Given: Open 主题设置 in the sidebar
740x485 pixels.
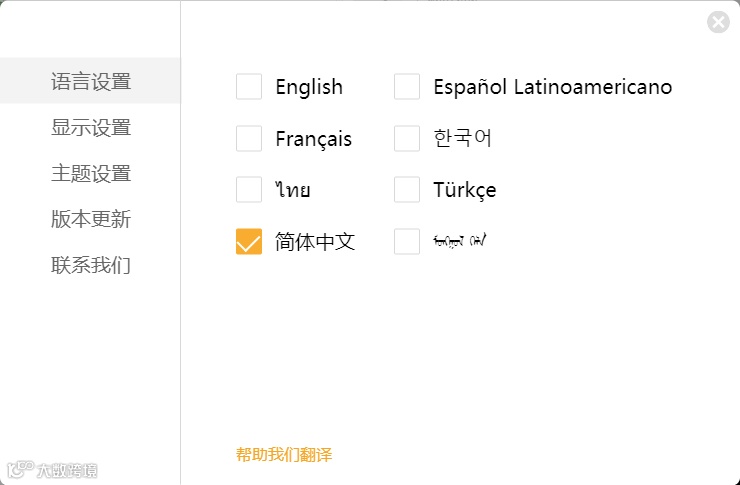Looking at the screenshot, I should click(x=91, y=173).
